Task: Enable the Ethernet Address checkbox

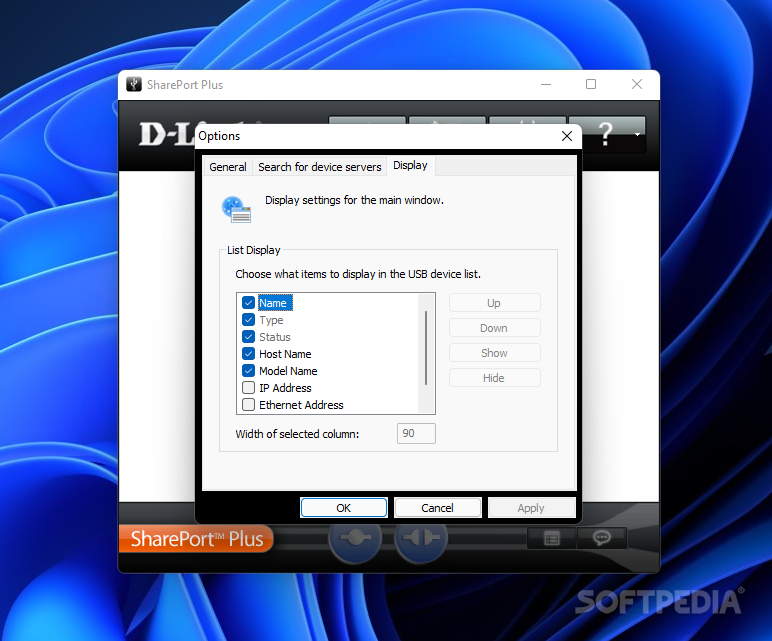Action: [x=249, y=405]
